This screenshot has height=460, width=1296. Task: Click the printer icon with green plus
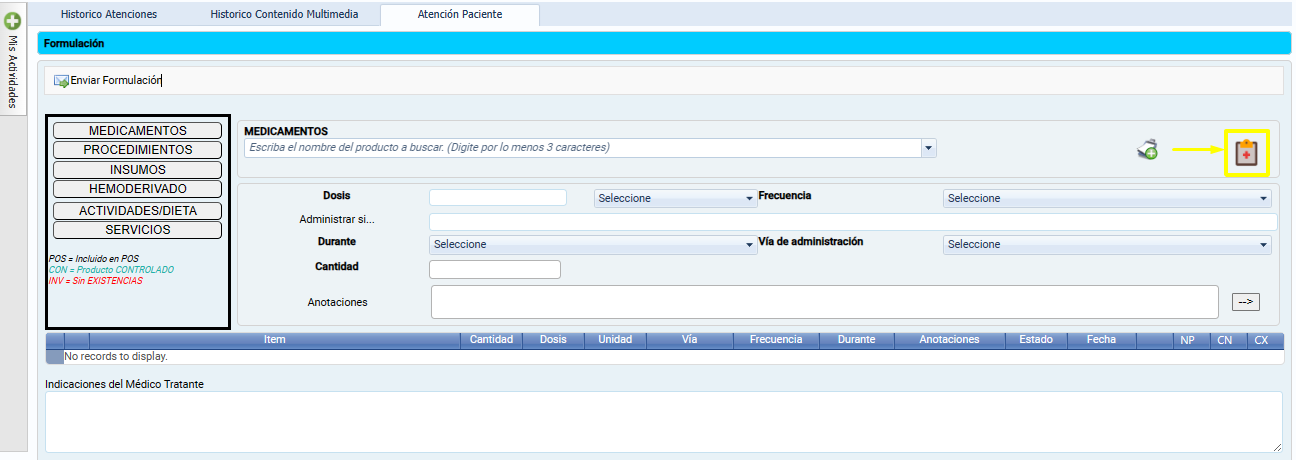pyautogui.click(x=1147, y=150)
